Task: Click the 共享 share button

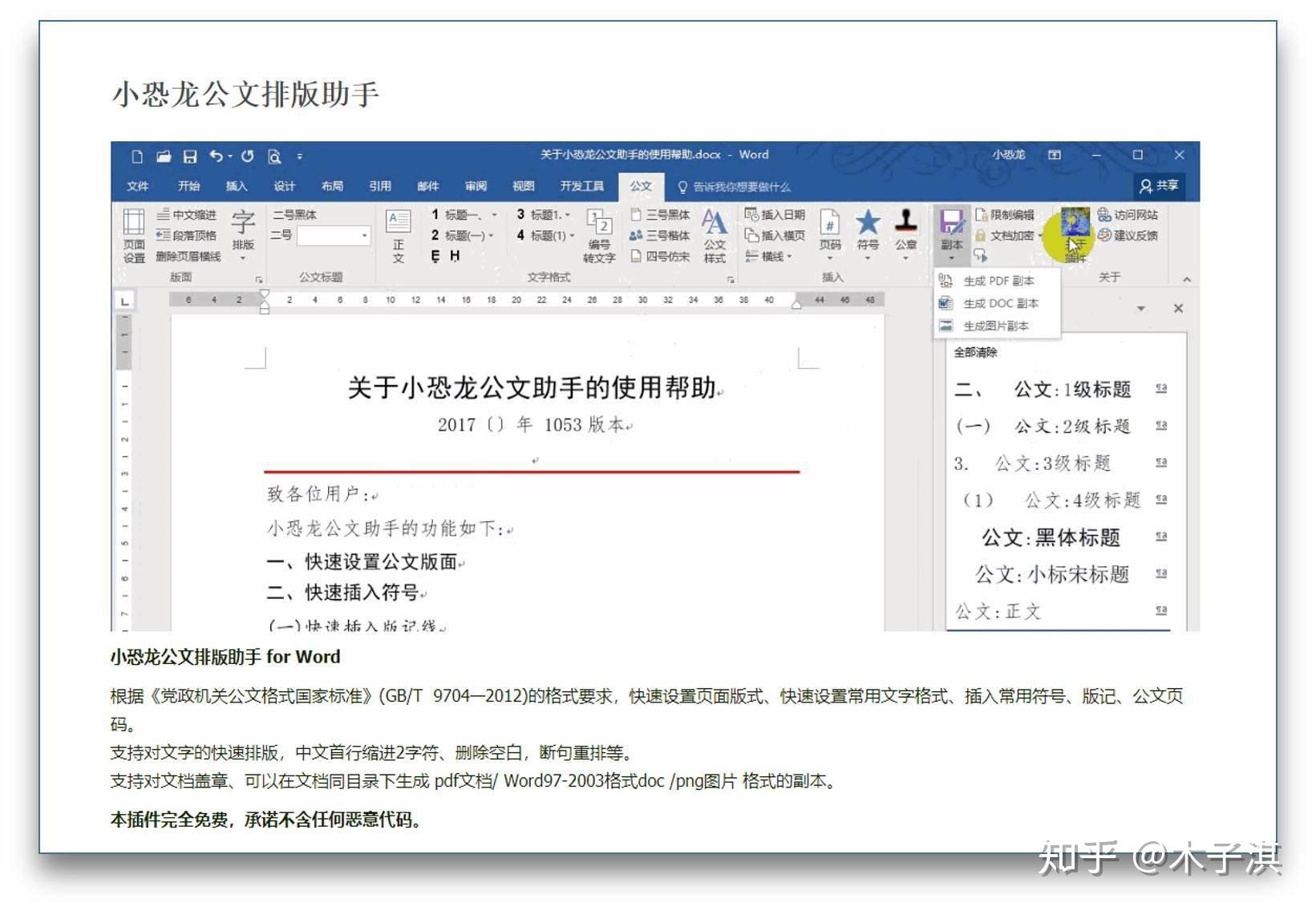Action: tap(1159, 186)
